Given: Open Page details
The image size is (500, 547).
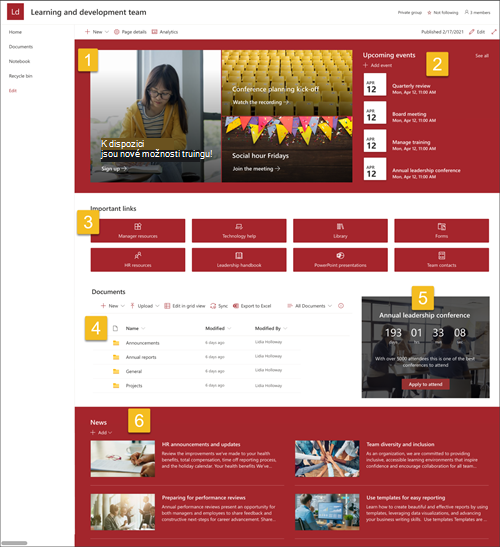Looking at the screenshot, I should (130, 32).
